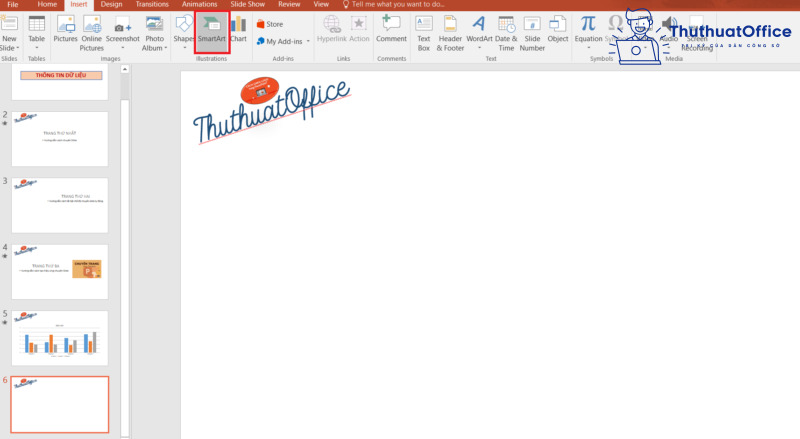The width and height of the screenshot is (800, 439).
Task: Select the Insert tab
Action: tap(79, 5)
